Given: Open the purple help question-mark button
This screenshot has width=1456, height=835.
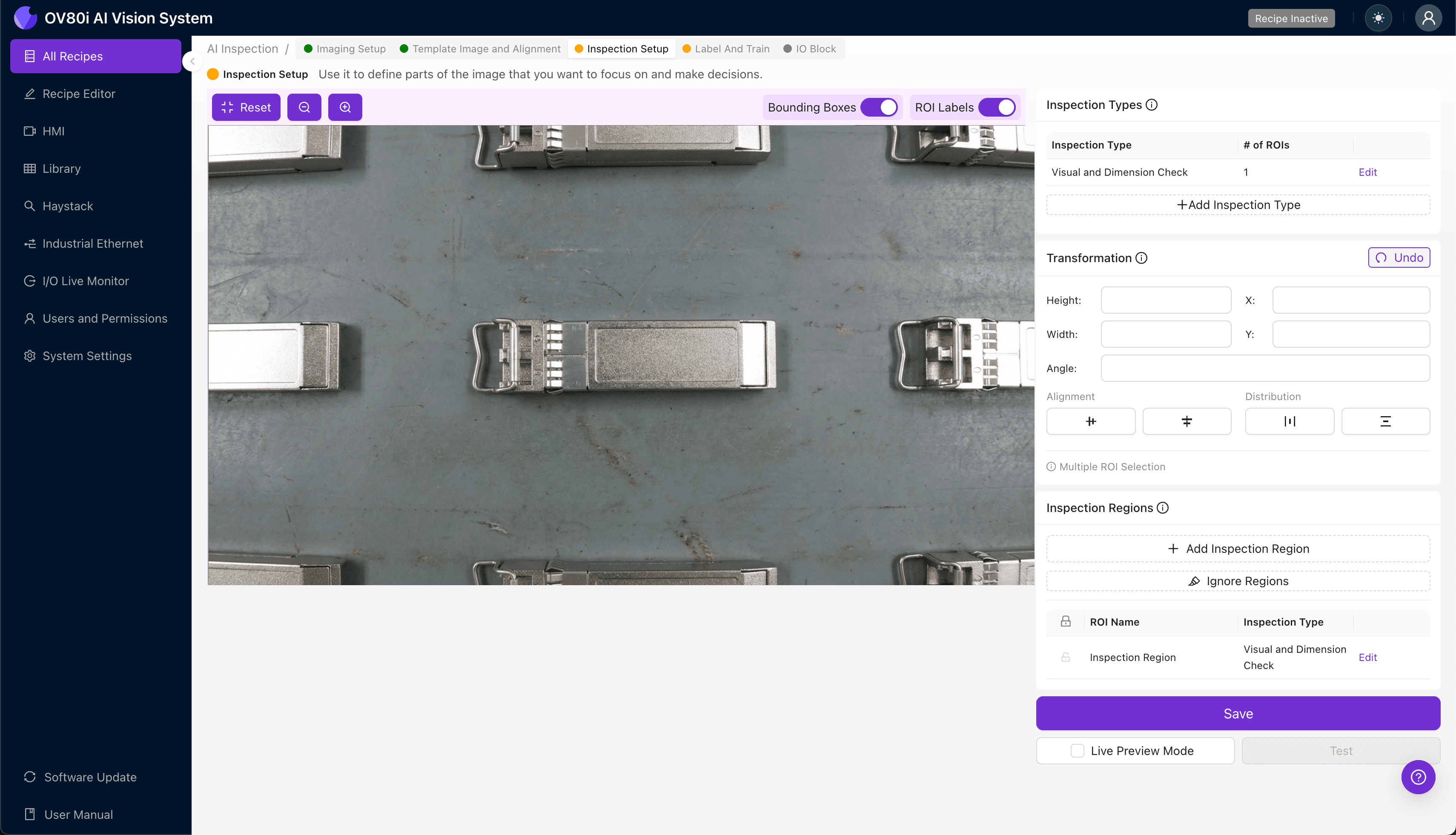Looking at the screenshot, I should click(x=1418, y=777).
